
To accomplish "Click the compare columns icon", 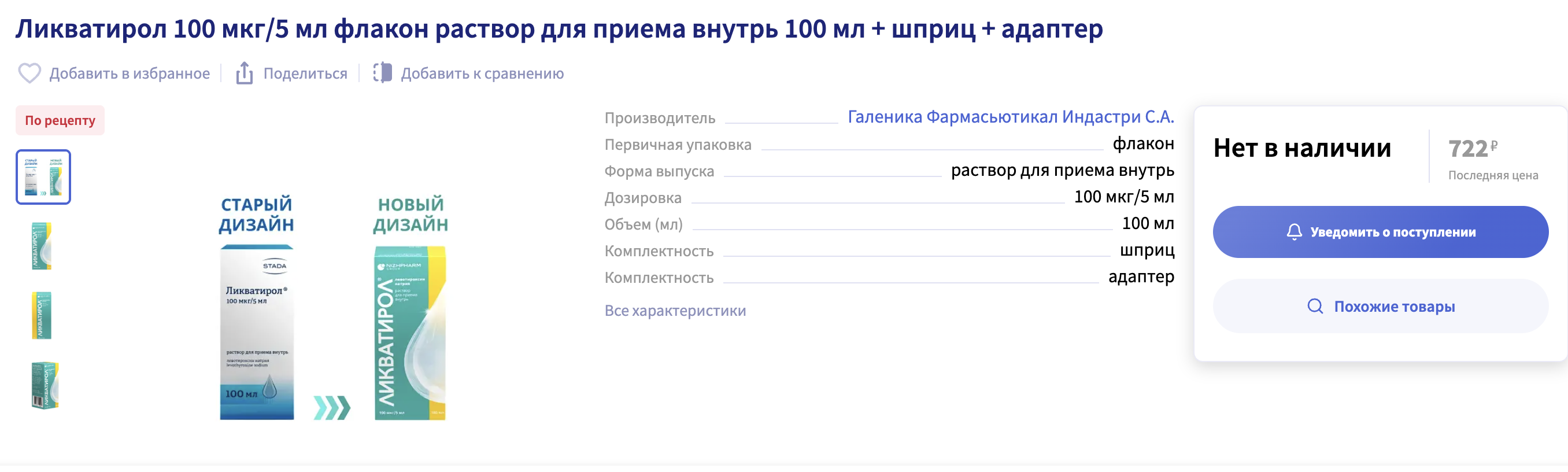I will coord(382,73).
